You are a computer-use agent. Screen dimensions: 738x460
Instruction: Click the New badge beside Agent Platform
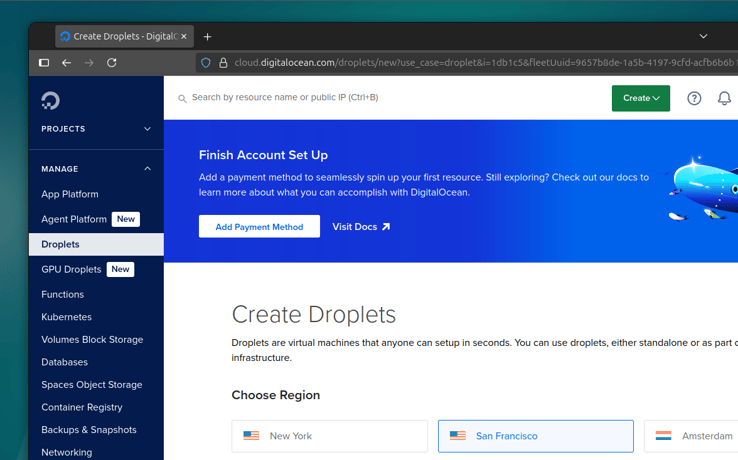coord(126,219)
